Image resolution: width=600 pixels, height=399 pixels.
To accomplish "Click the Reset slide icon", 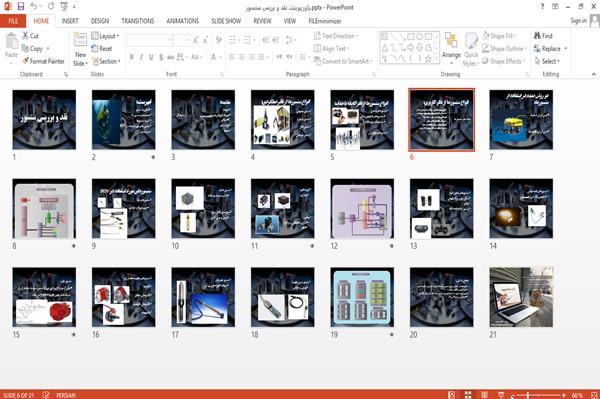I will click(x=95, y=48).
